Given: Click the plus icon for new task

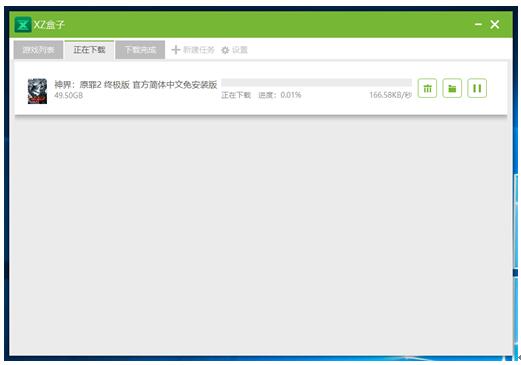Looking at the screenshot, I should [176, 50].
